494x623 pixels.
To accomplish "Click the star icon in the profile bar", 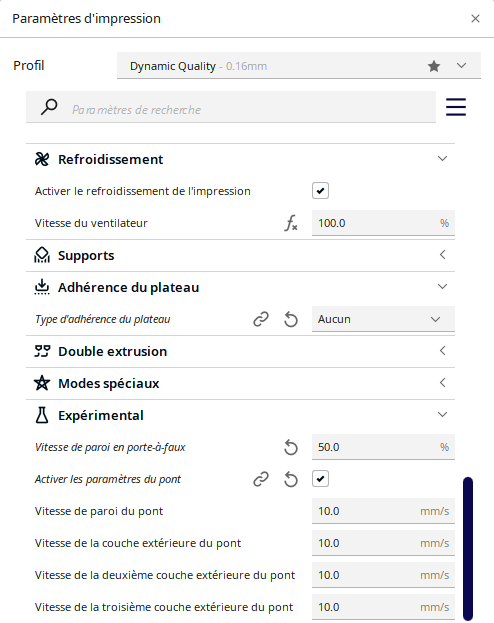I will point(434,66).
